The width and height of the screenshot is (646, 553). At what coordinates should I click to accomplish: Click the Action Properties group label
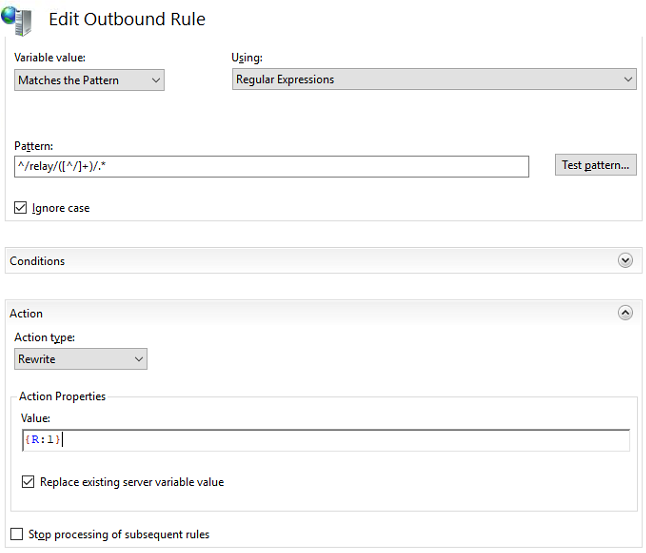tap(62, 397)
